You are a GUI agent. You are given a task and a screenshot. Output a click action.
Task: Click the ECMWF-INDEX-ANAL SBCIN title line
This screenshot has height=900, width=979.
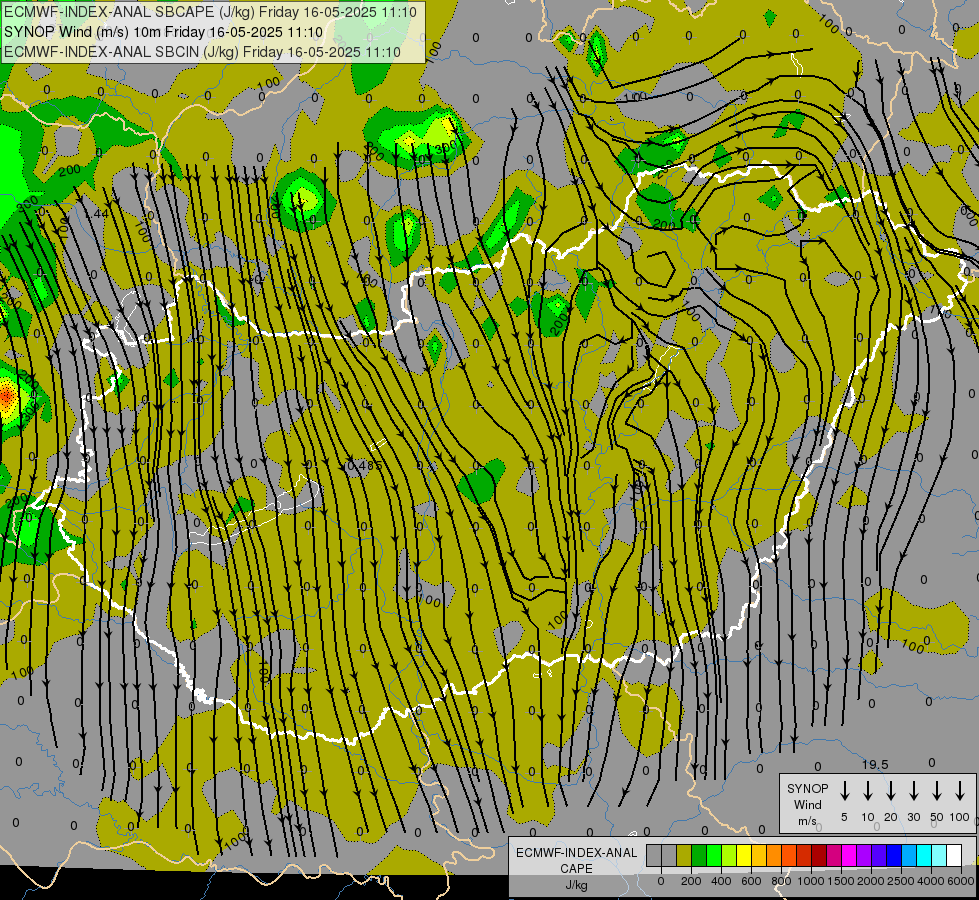point(202,52)
